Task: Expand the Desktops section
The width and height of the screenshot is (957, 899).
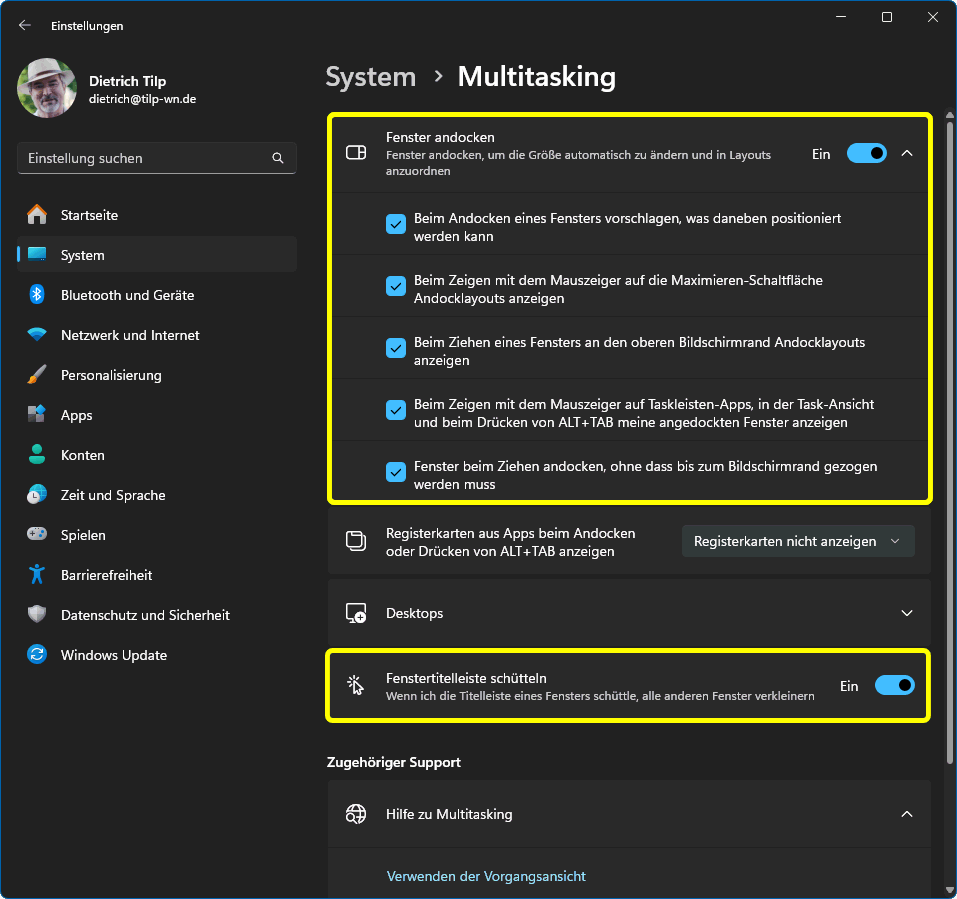Action: 906,613
